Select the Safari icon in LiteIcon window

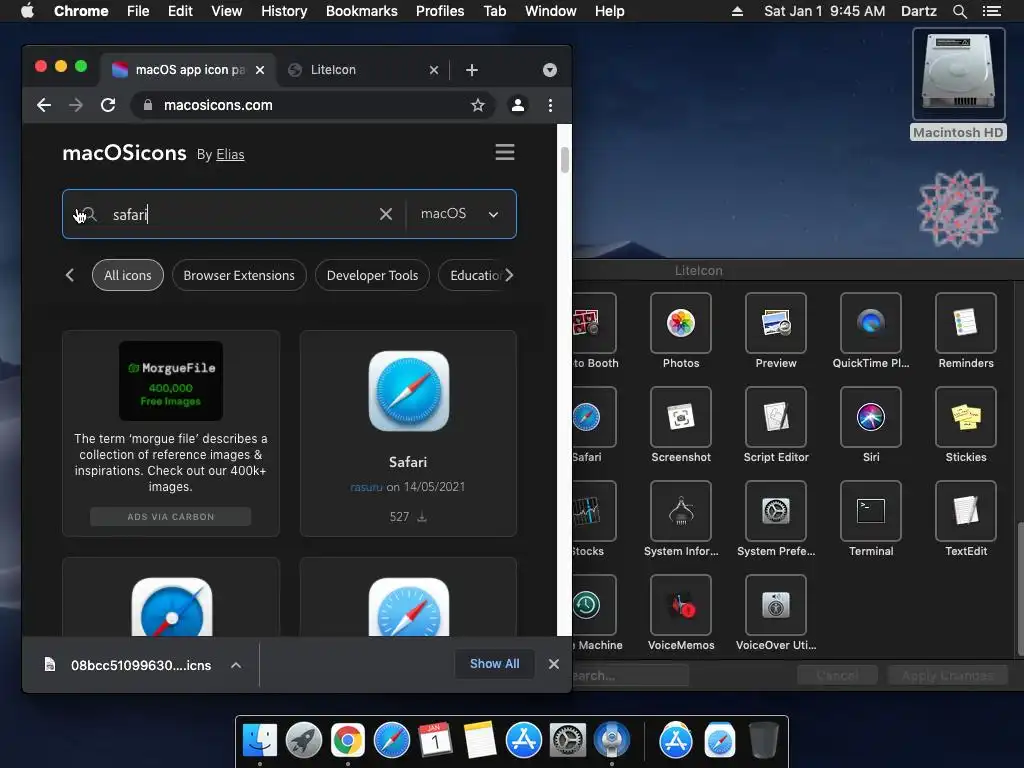click(594, 417)
